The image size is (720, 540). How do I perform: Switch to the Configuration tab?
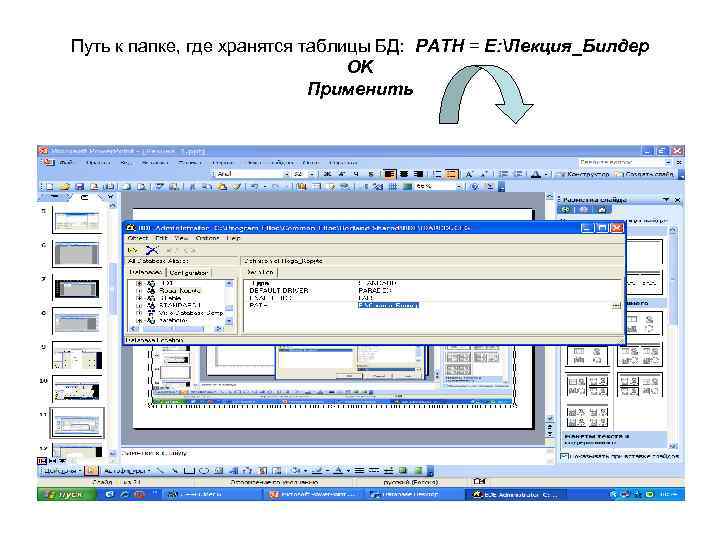(189, 273)
